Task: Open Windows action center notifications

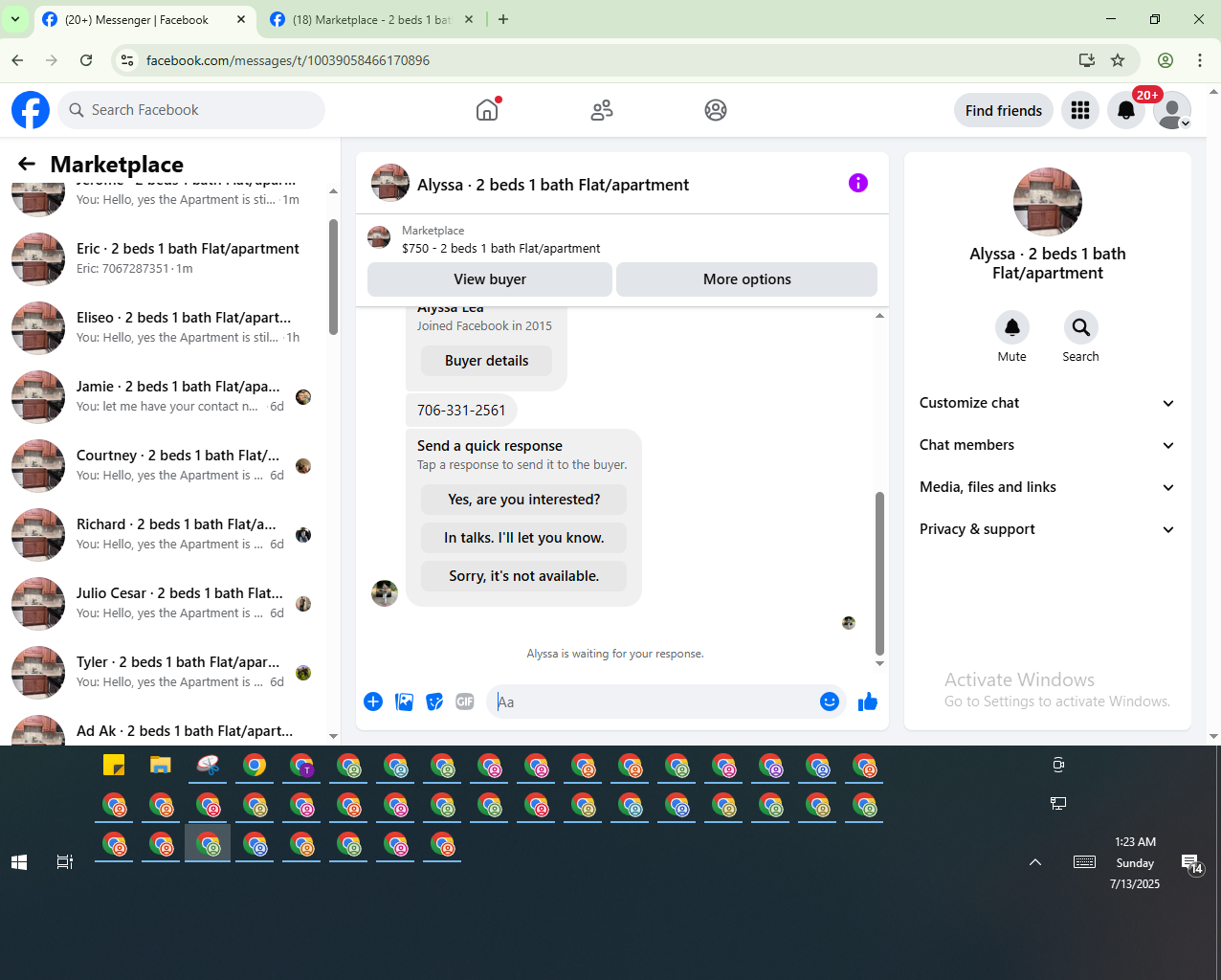Action: (x=1191, y=863)
